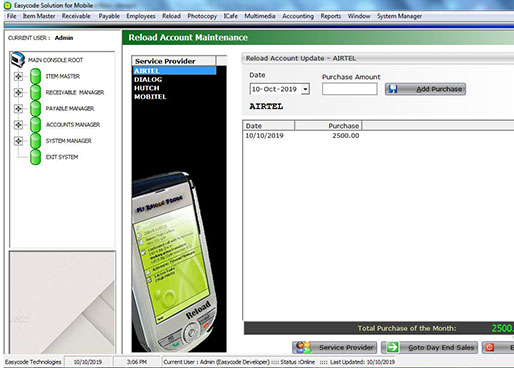Click the Main Console Root computer icon
The height and width of the screenshot is (368, 514).
click(18, 59)
